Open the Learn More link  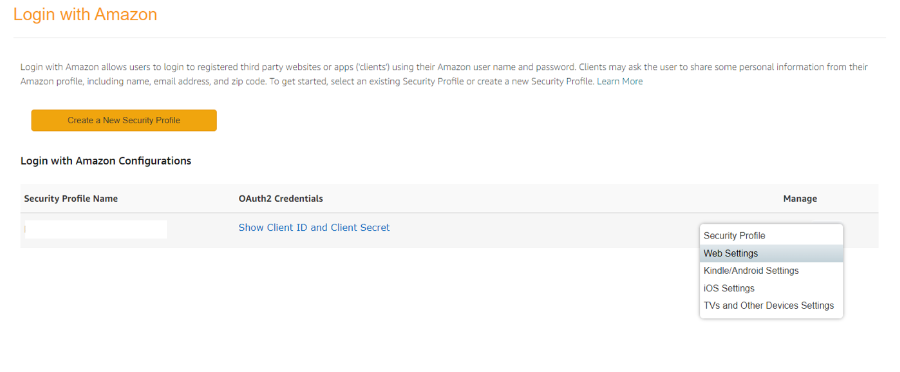point(620,82)
